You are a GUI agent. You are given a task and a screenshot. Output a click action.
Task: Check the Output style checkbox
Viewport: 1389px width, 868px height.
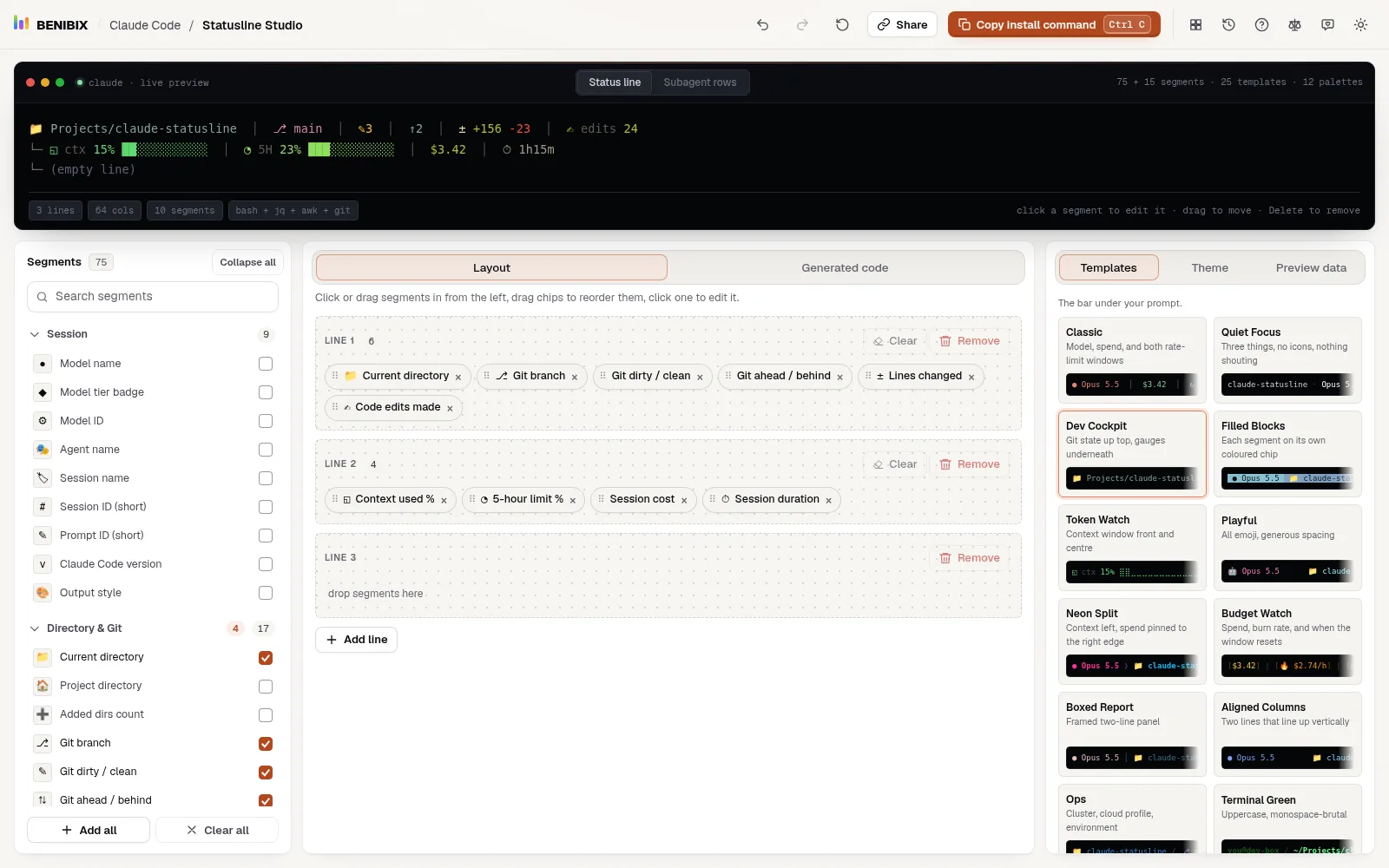pos(266,593)
